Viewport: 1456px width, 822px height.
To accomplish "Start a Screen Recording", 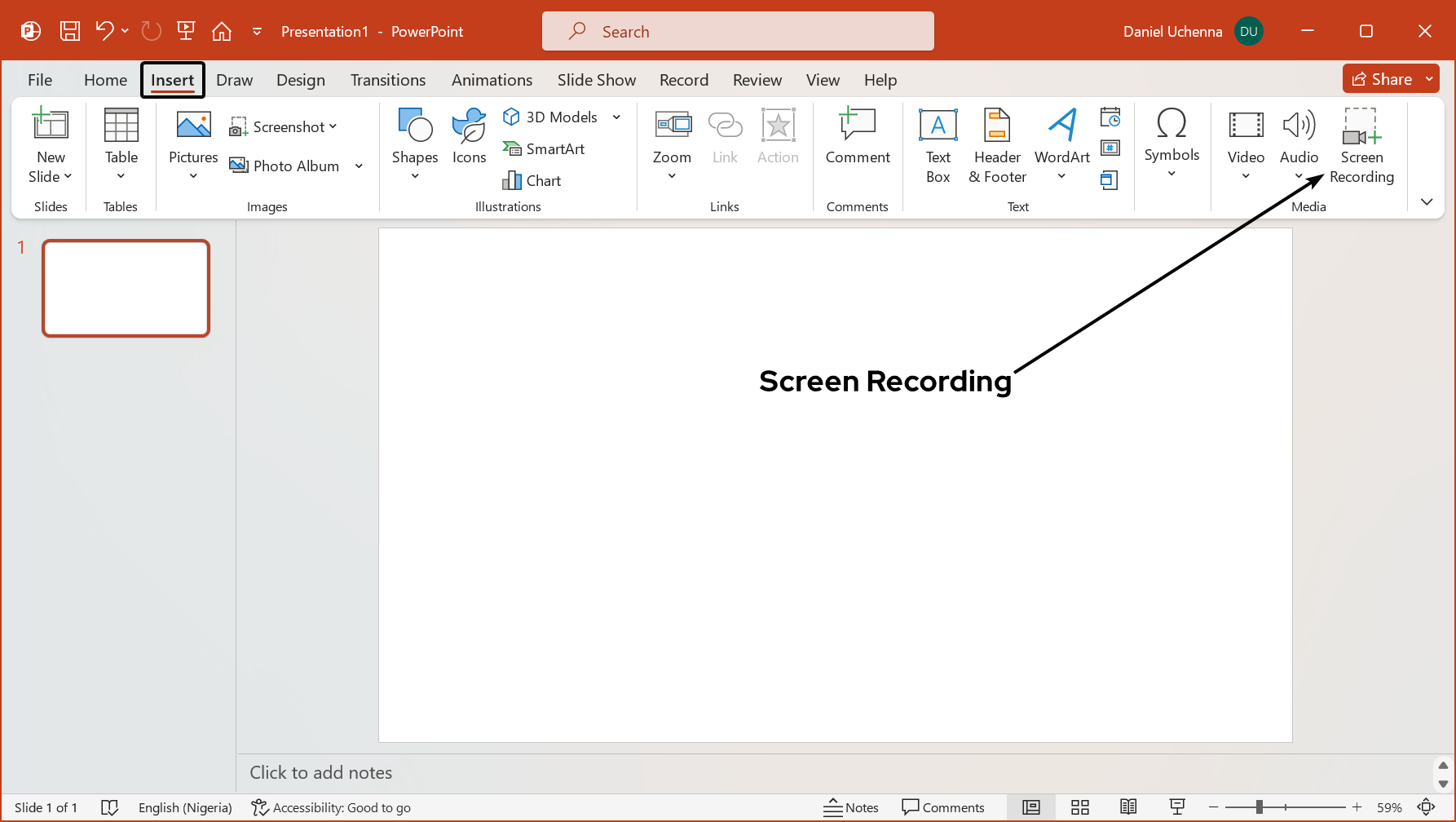I will (1361, 147).
